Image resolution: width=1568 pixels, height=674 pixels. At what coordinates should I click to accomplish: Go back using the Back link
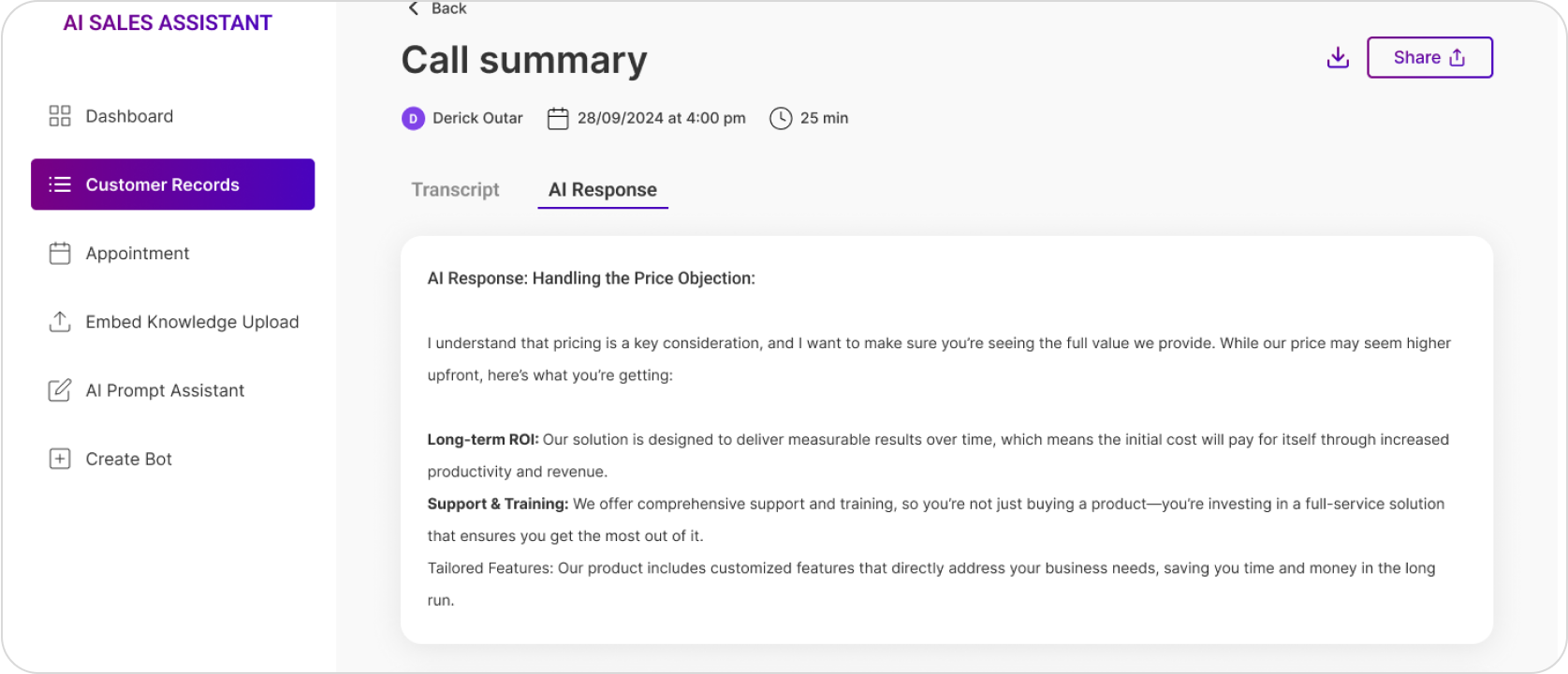448,8
